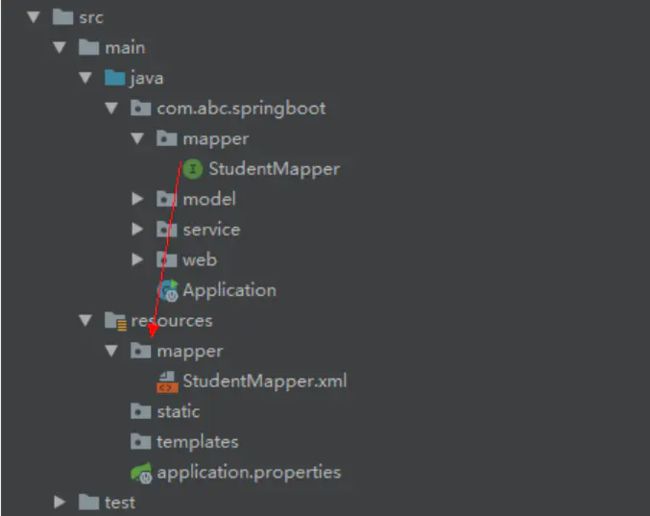The image size is (650, 516).
Task: Expand the service package arrow
Action: coord(137,229)
